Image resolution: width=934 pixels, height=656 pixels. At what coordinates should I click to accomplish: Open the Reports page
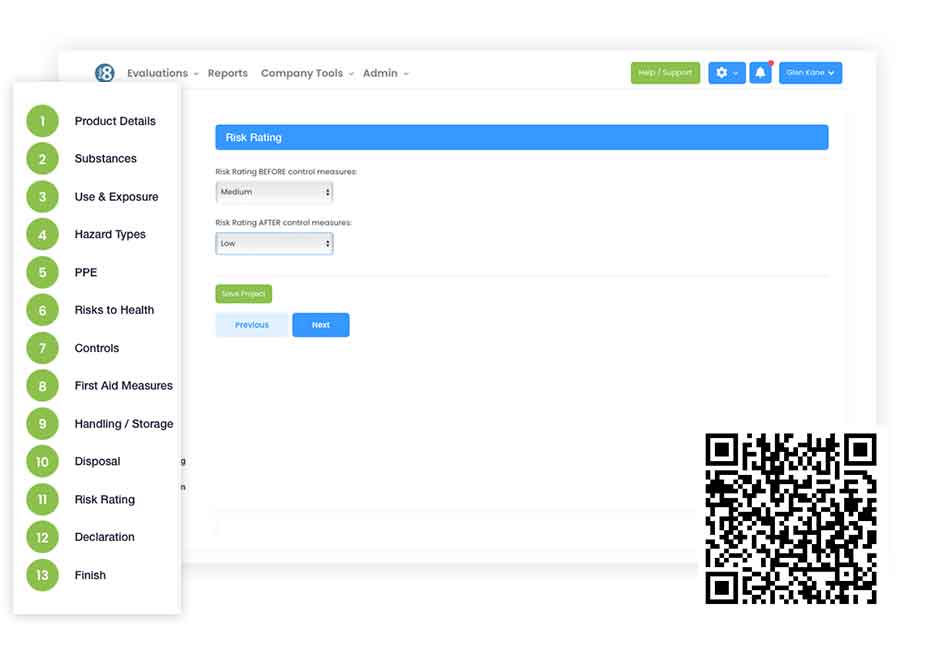pos(227,73)
